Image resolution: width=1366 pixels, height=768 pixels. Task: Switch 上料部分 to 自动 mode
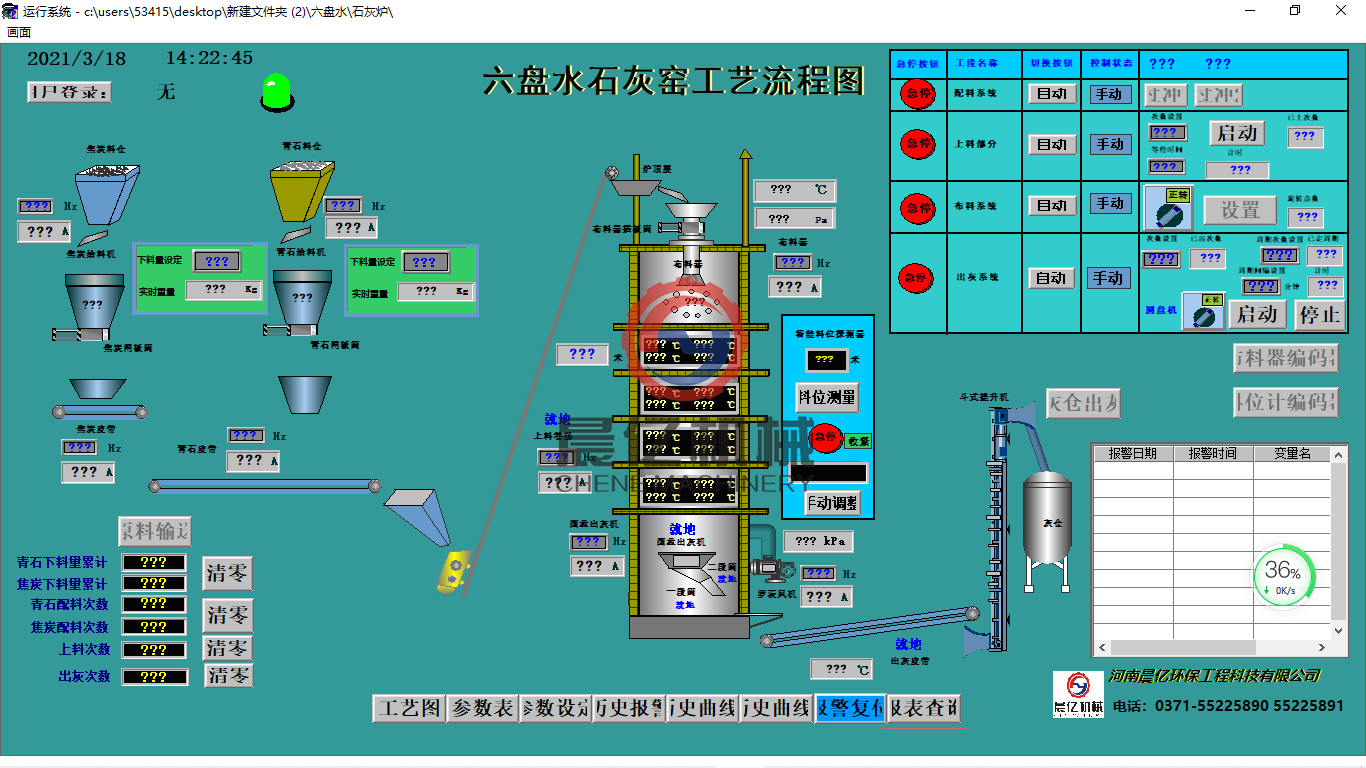(x=1052, y=145)
